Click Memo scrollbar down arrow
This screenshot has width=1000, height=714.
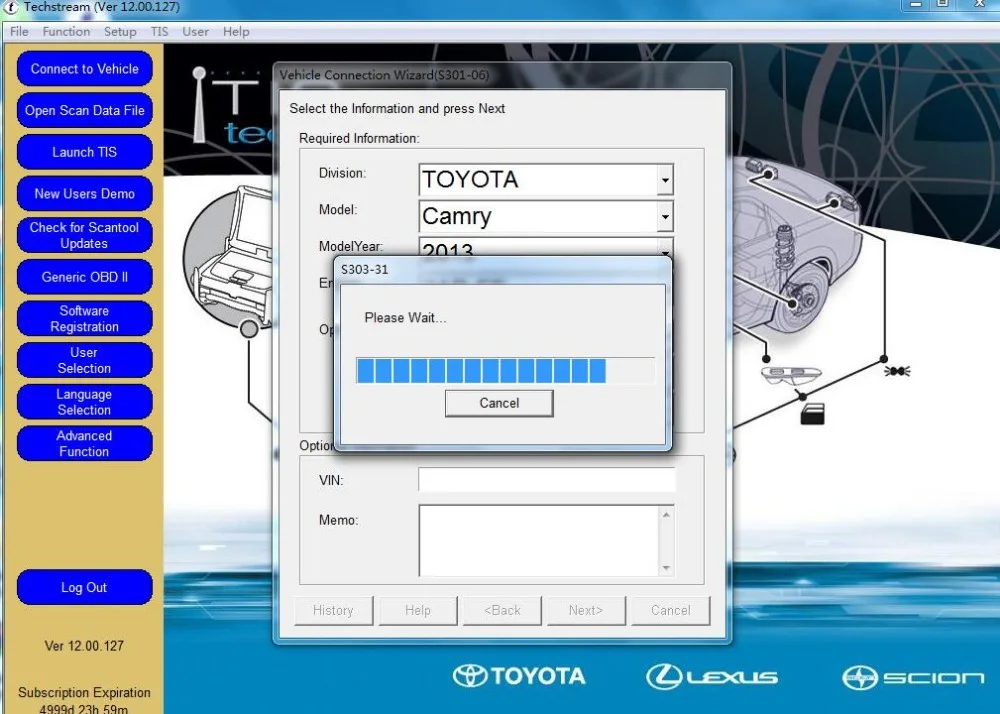(666, 567)
